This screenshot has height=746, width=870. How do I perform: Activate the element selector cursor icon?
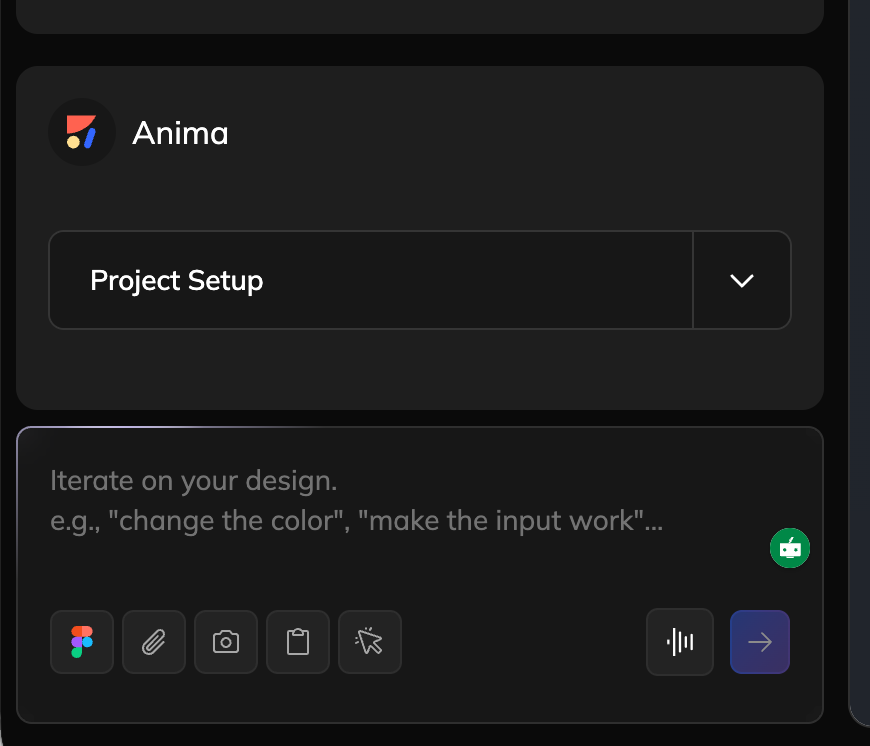[370, 642]
